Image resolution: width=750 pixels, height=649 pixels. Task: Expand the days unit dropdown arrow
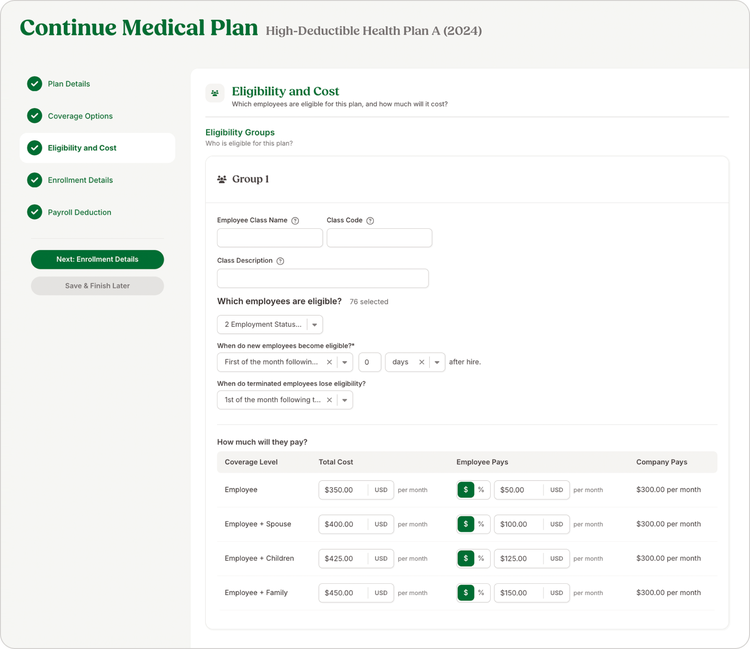tap(437, 362)
